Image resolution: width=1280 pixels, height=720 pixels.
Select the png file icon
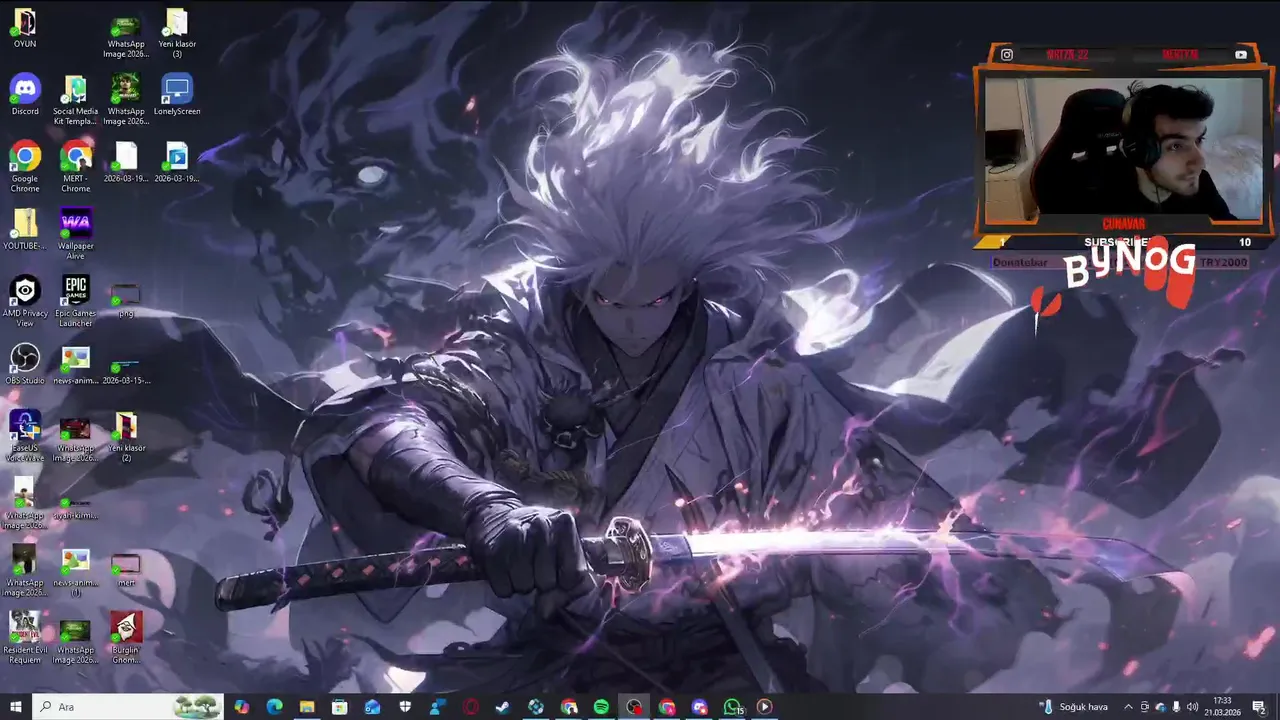point(126,298)
